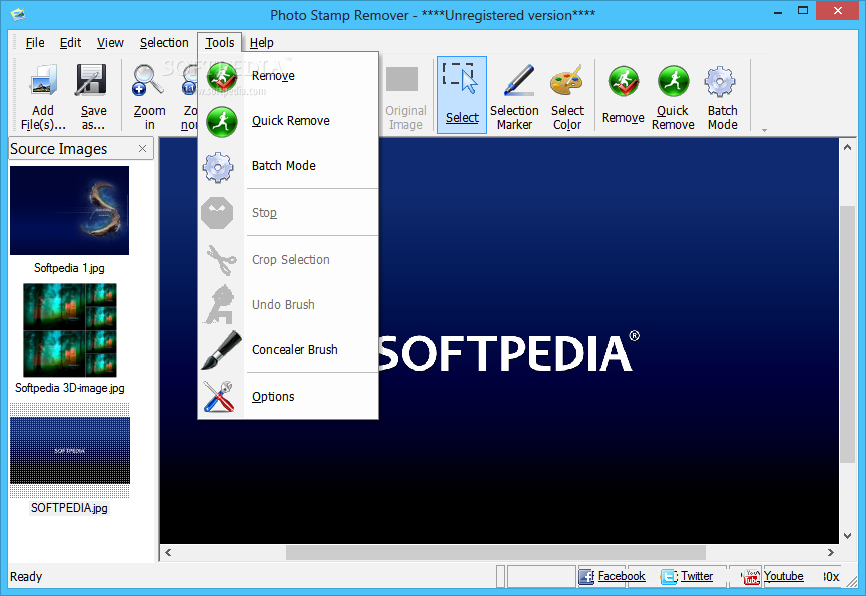This screenshot has height=596, width=866.
Task: Click the Batch Mode gear icon in menu
Action: coord(218,167)
